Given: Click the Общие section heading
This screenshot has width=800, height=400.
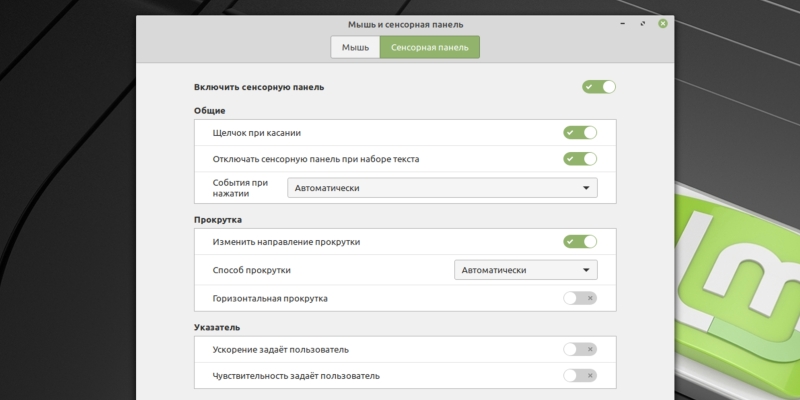Looking at the screenshot, I should [x=209, y=111].
